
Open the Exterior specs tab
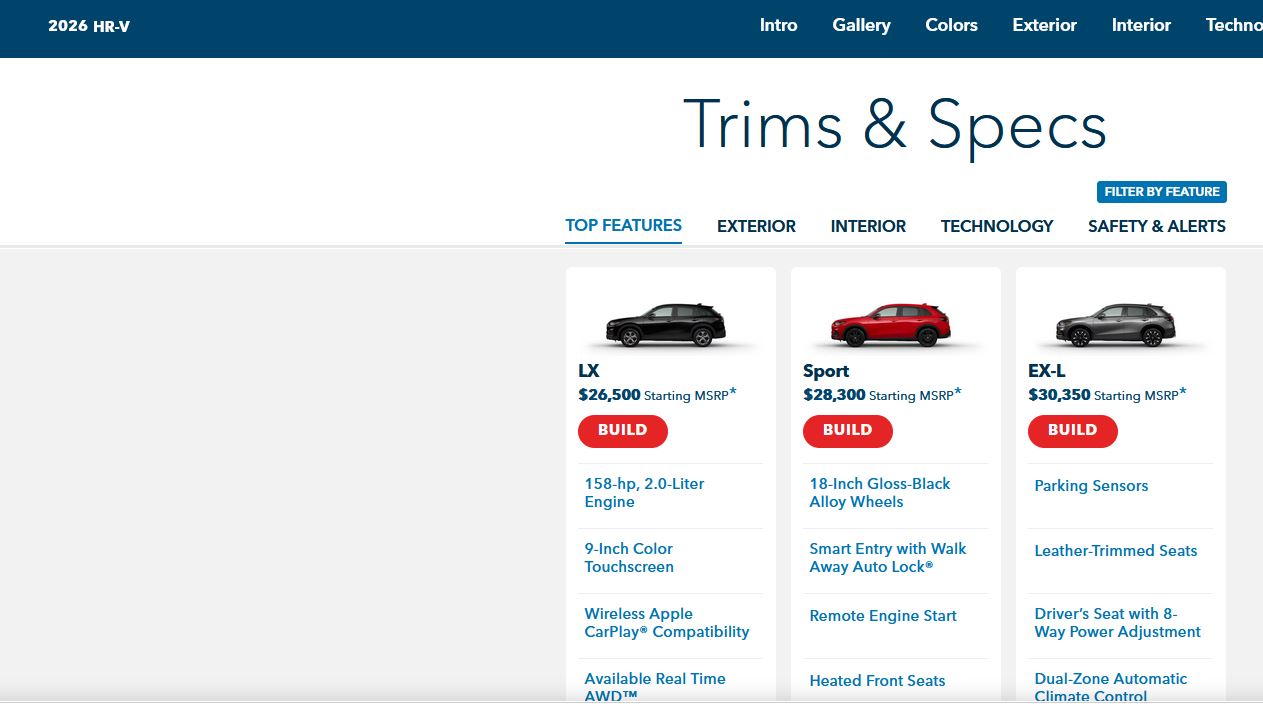(756, 226)
